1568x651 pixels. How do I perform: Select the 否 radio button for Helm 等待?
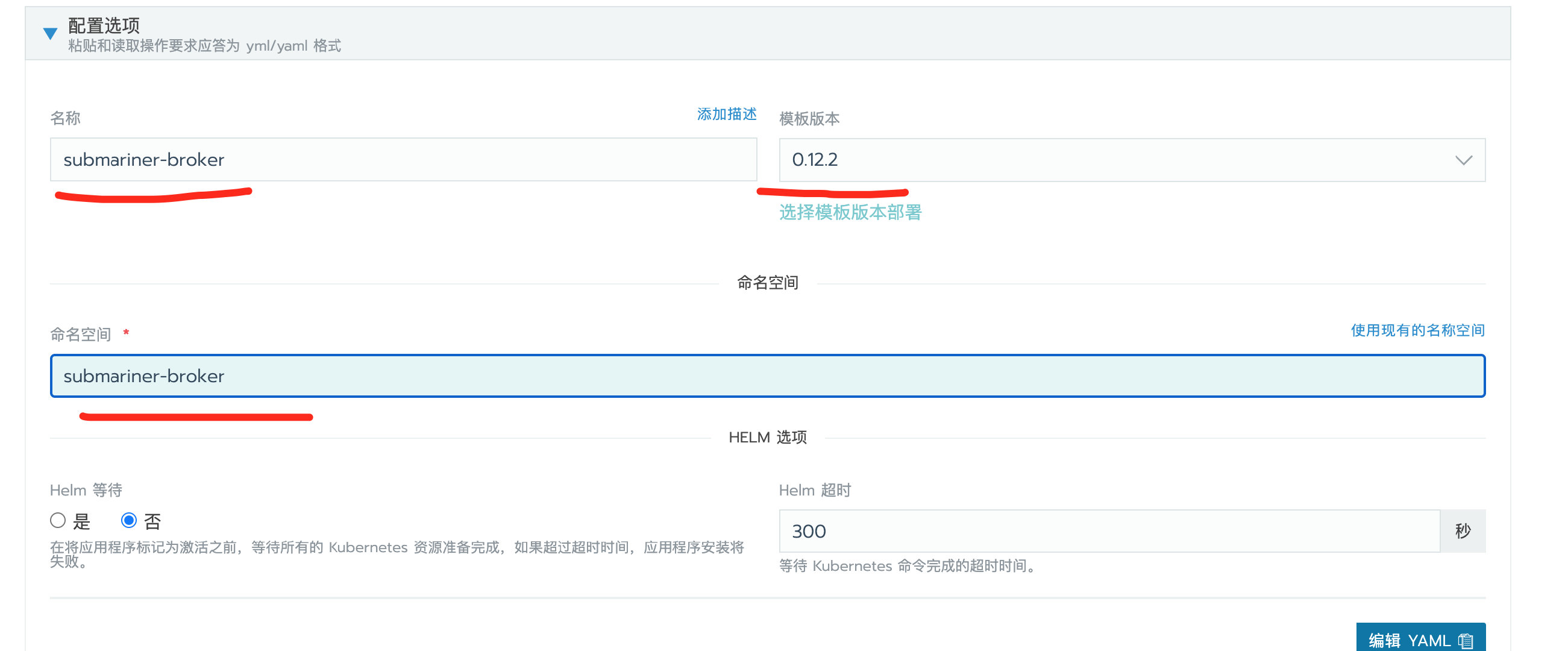(128, 520)
